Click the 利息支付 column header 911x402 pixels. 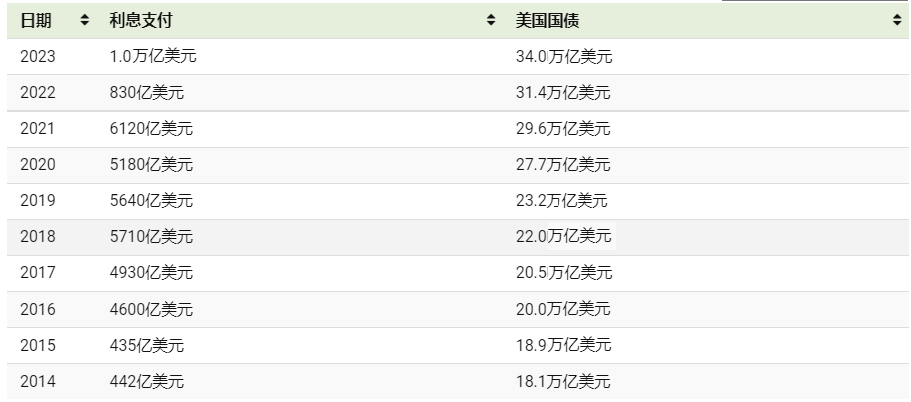click(x=135, y=21)
